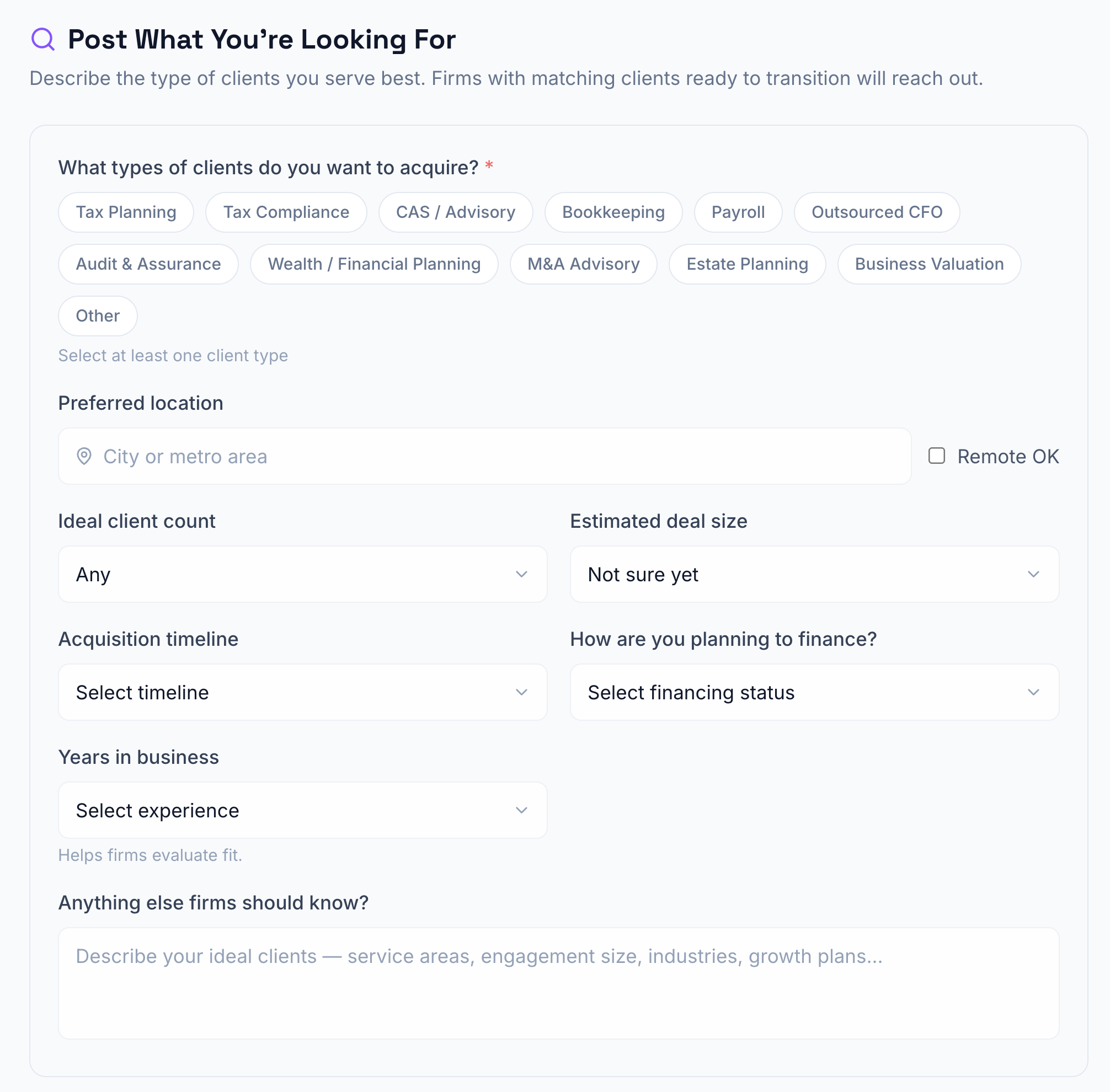Select the Other client type

click(x=98, y=315)
